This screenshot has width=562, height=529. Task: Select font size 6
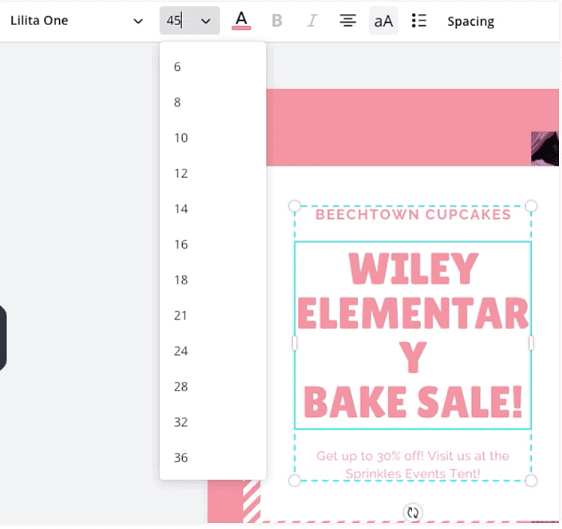click(x=213, y=67)
